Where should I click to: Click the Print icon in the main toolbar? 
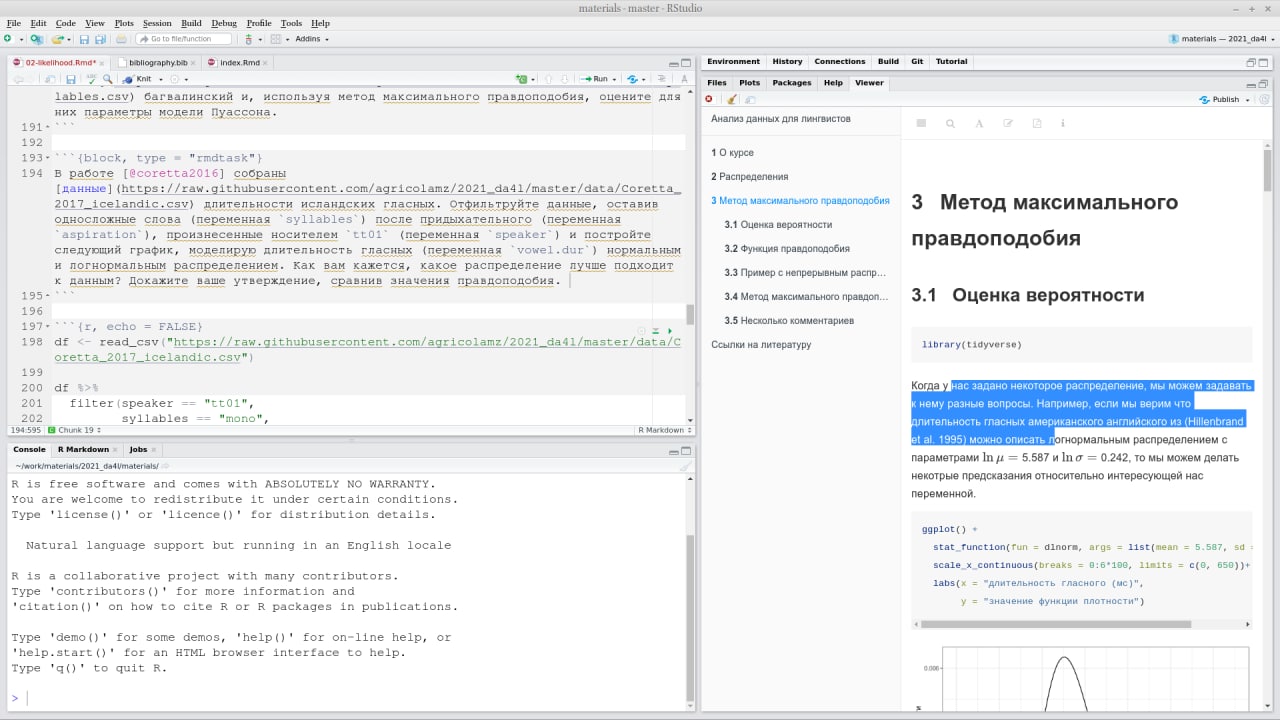click(121, 39)
